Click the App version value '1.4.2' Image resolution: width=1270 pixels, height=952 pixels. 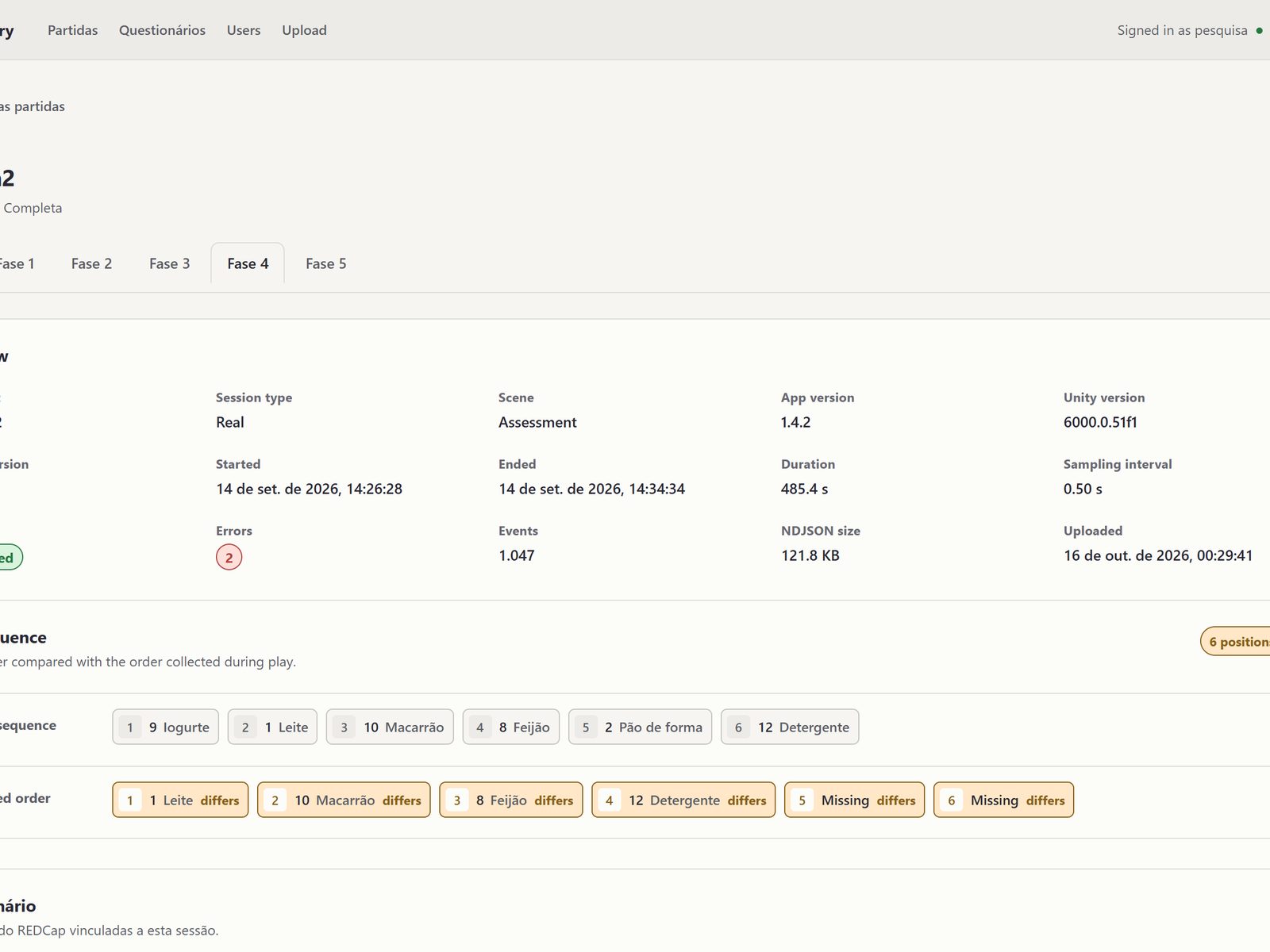(795, 422)
